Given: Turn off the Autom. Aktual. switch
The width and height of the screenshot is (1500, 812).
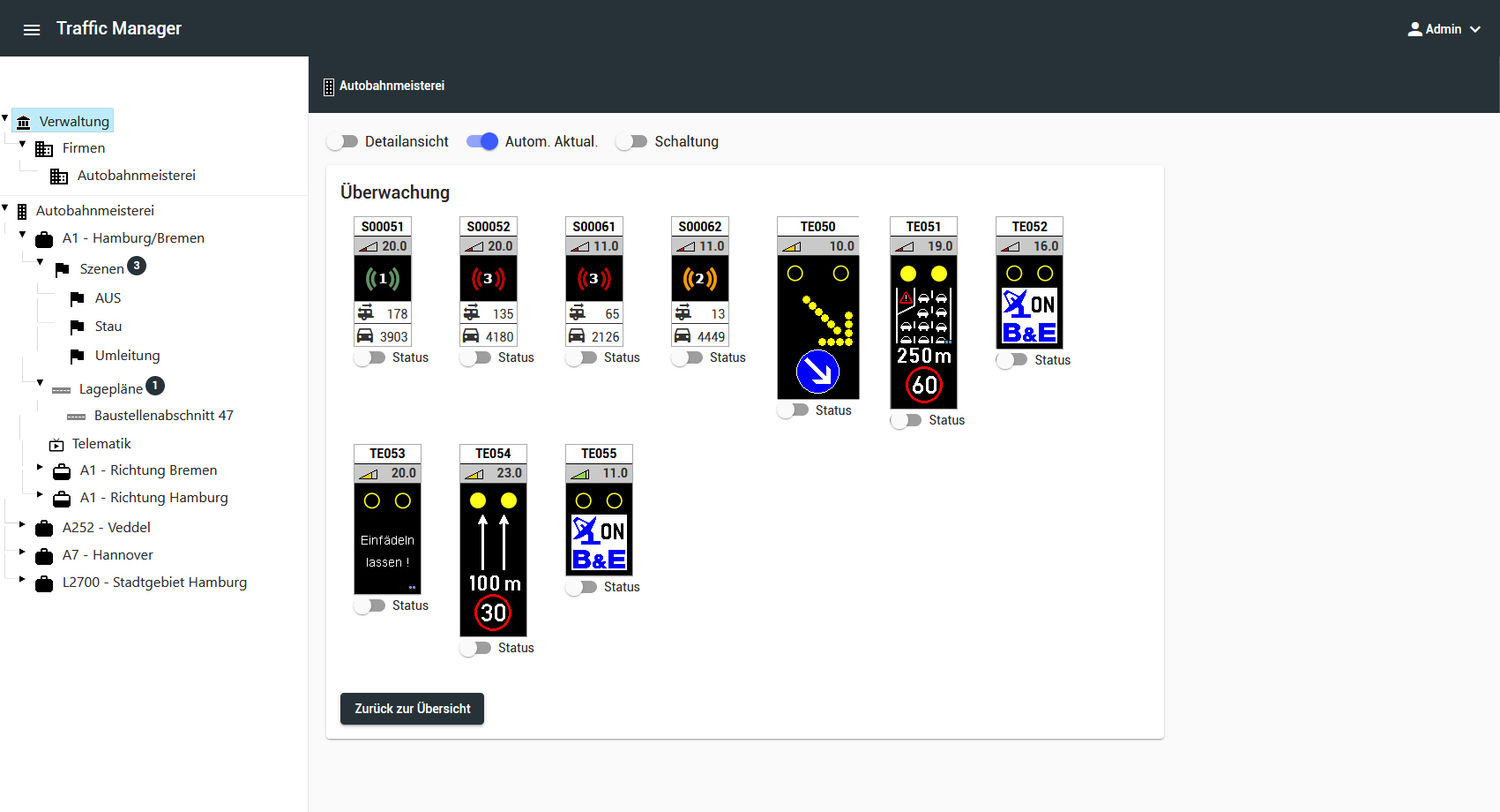Looking at the screenshot, I should click(482, 142).
